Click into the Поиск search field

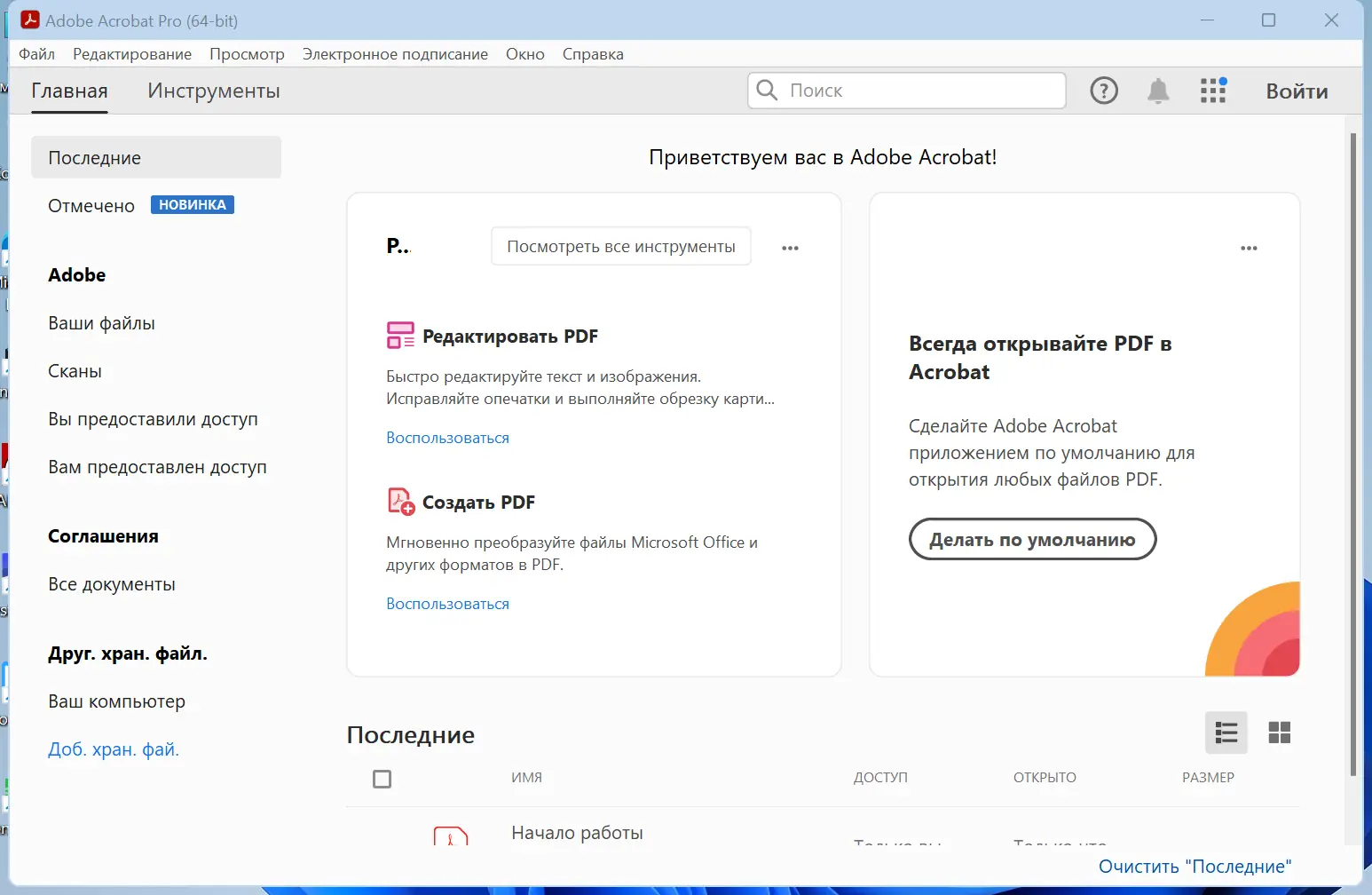pyautogui.click(x=907, y=91)
